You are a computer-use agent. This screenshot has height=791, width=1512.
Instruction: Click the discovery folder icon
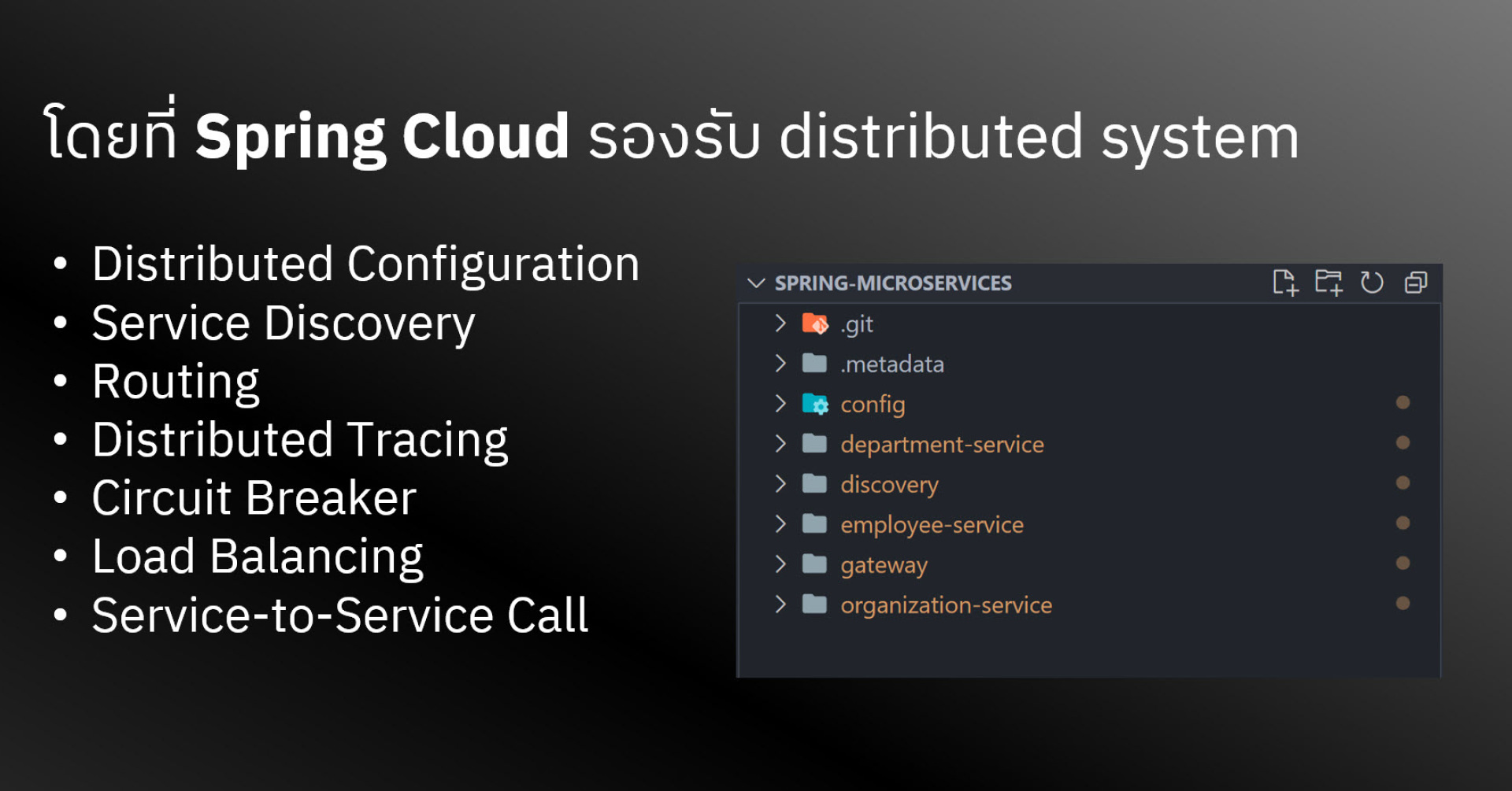click(x=814, y=483)
